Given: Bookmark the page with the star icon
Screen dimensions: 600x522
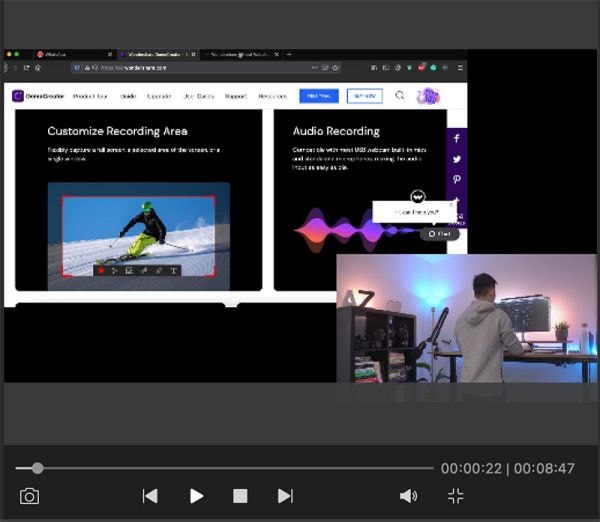Looking at the screenshot, I should 336,68.
